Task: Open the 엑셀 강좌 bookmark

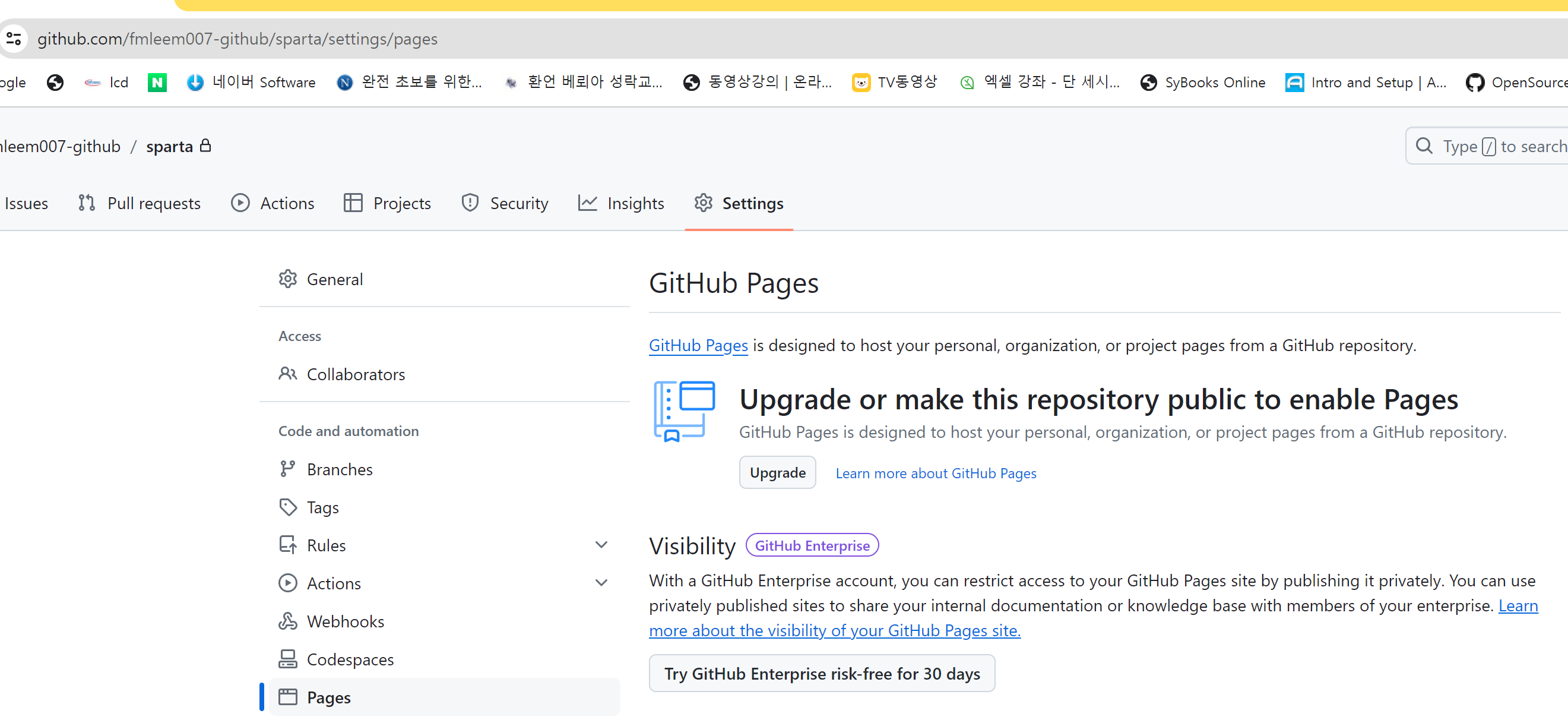Action: (x=1039, y=82)
